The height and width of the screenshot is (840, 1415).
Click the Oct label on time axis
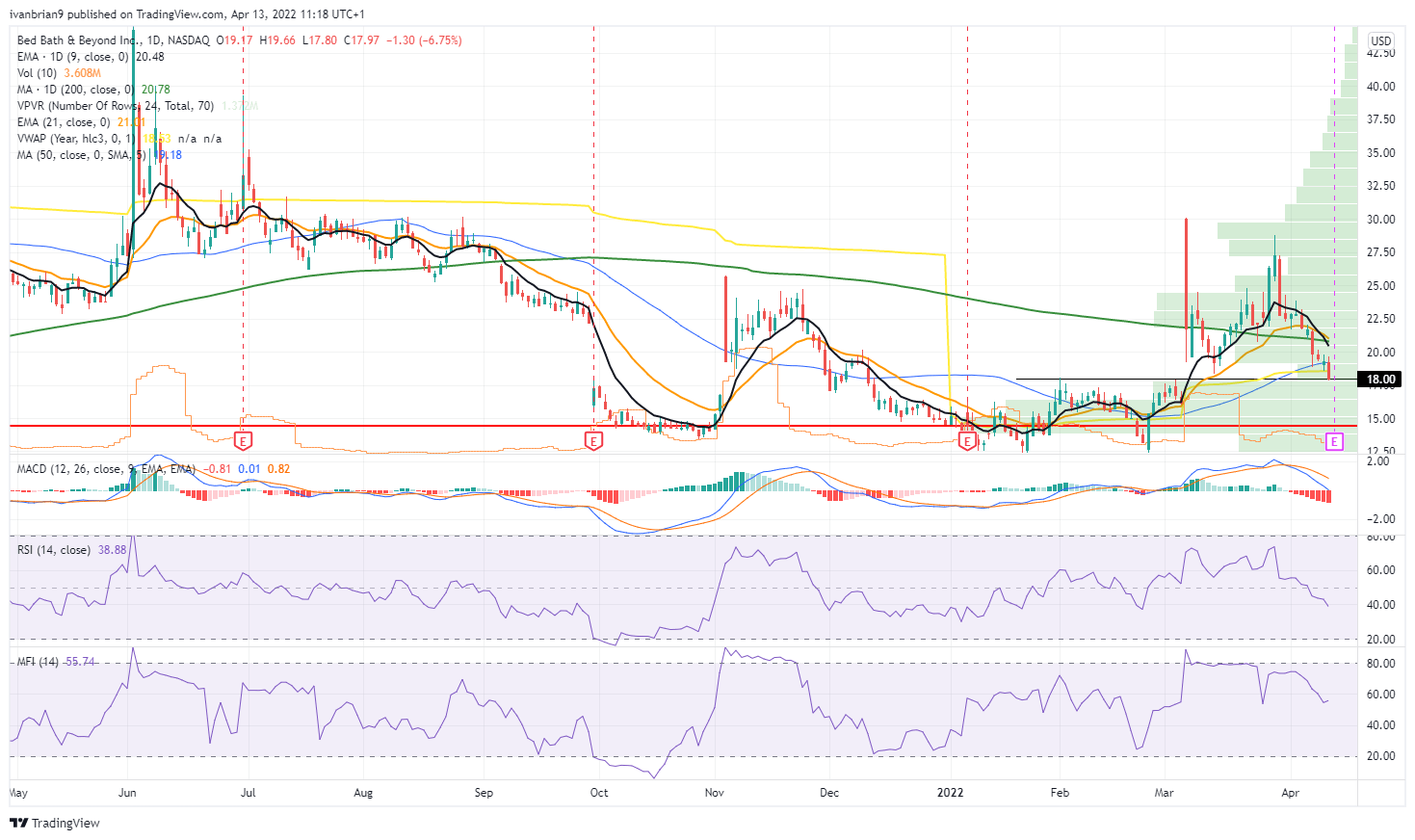tap(599, 793)
